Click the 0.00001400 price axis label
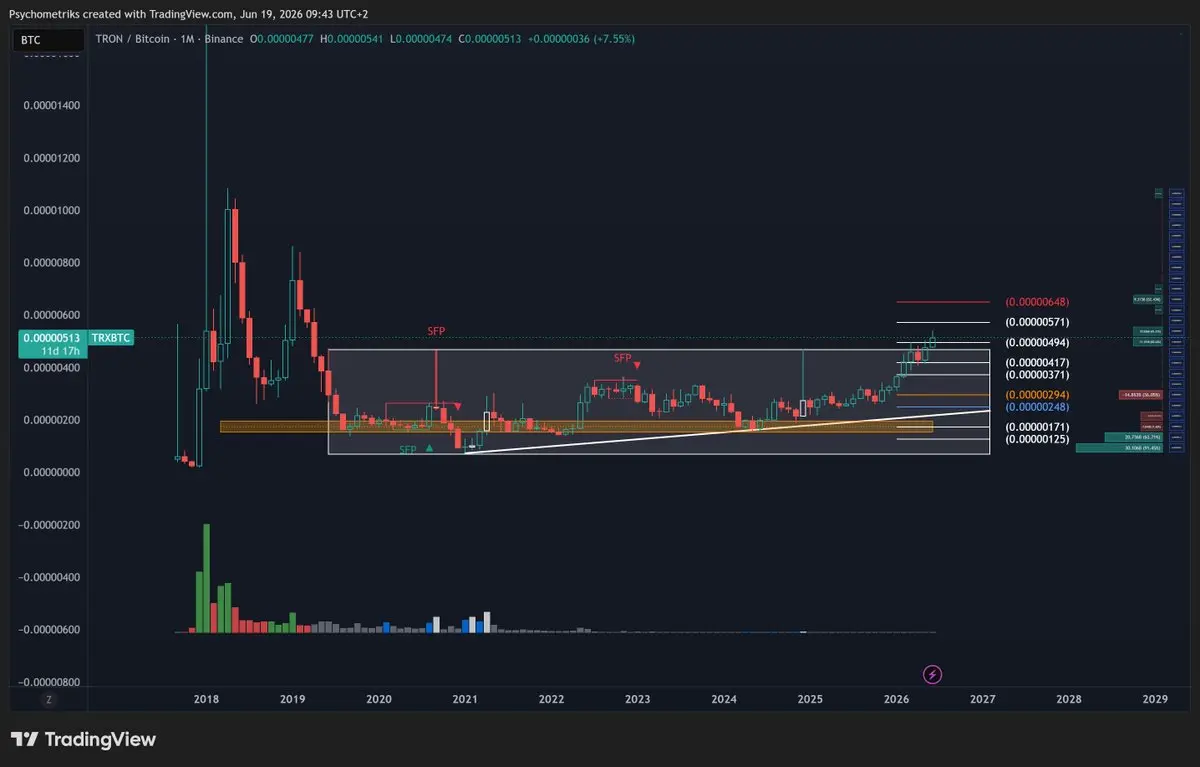Image resolution: width=1200 pixels, height=767 pixels. coord(52,105)
